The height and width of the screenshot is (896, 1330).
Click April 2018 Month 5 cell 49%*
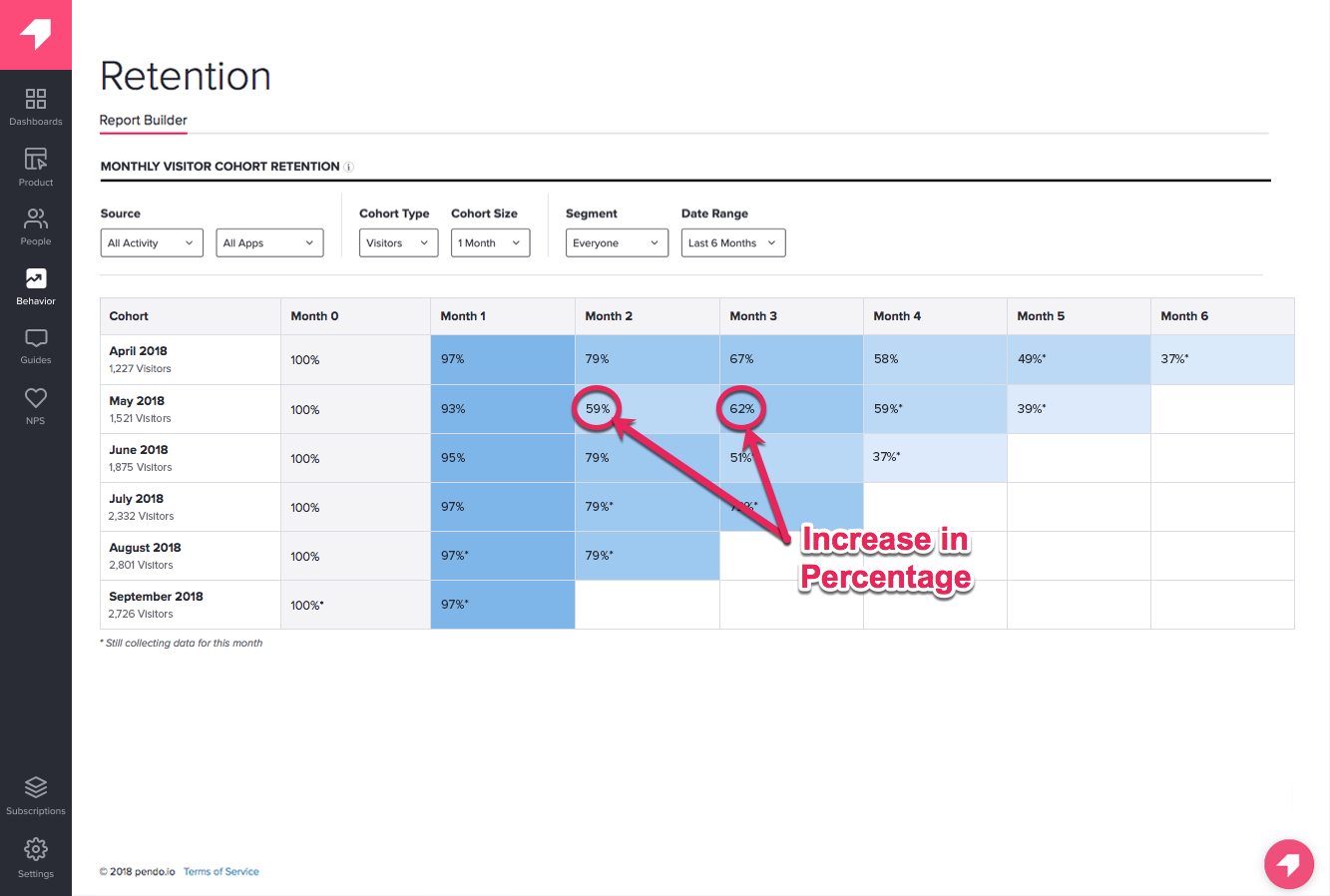[x=1079, y=359]
